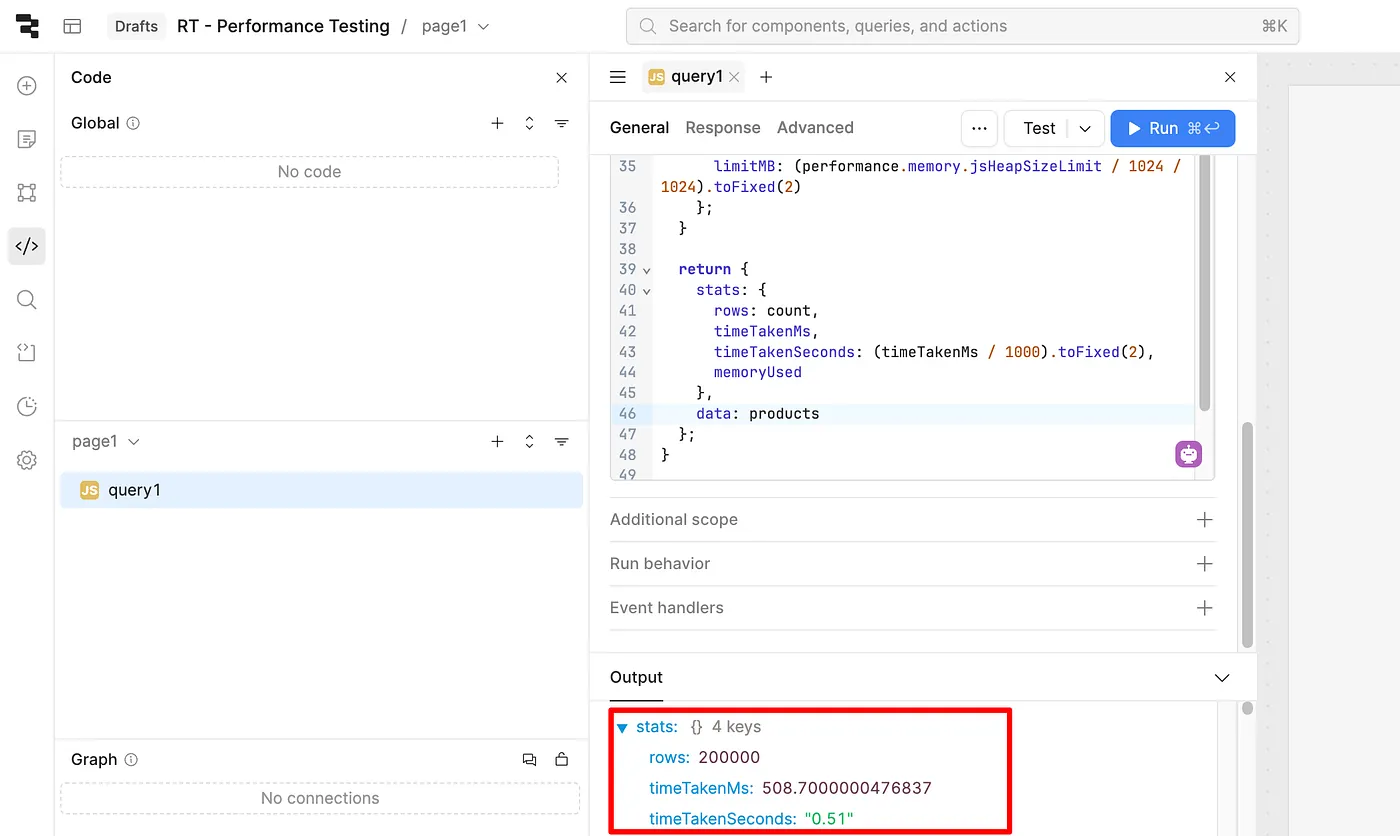Click the Add component plus icon in sidebar
This screenshot has width=1400, height=836.
pyautogui.click(x=27, y=86)
